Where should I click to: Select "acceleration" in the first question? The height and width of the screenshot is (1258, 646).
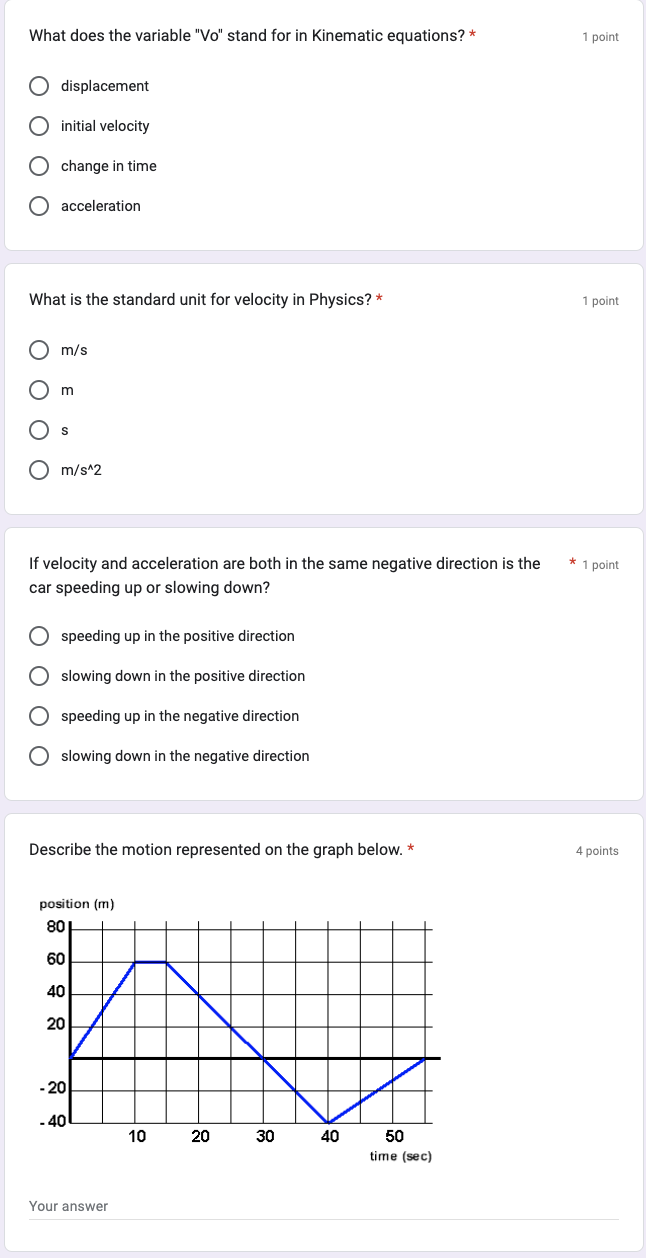(39, 206)
